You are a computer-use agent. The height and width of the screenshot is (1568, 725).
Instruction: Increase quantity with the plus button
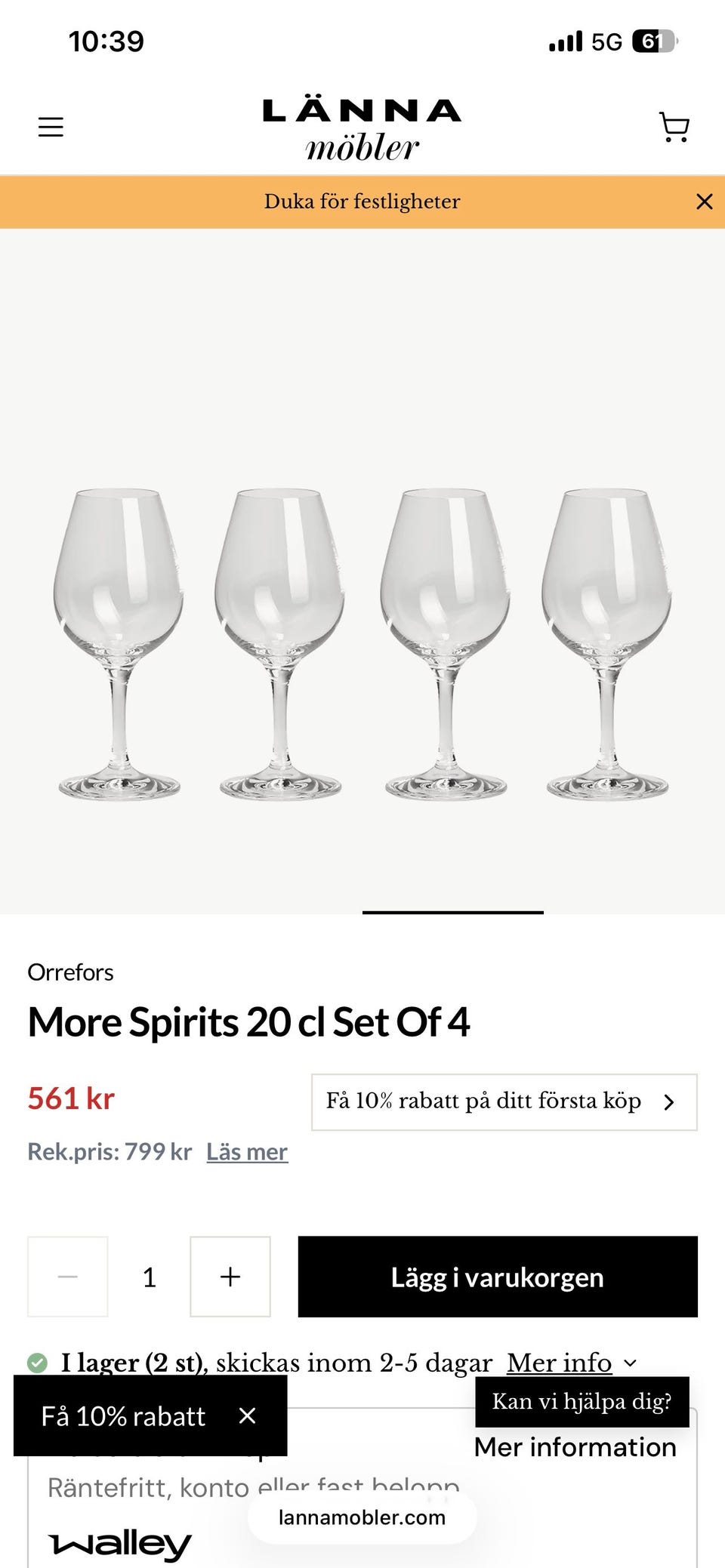(230, 1277)
